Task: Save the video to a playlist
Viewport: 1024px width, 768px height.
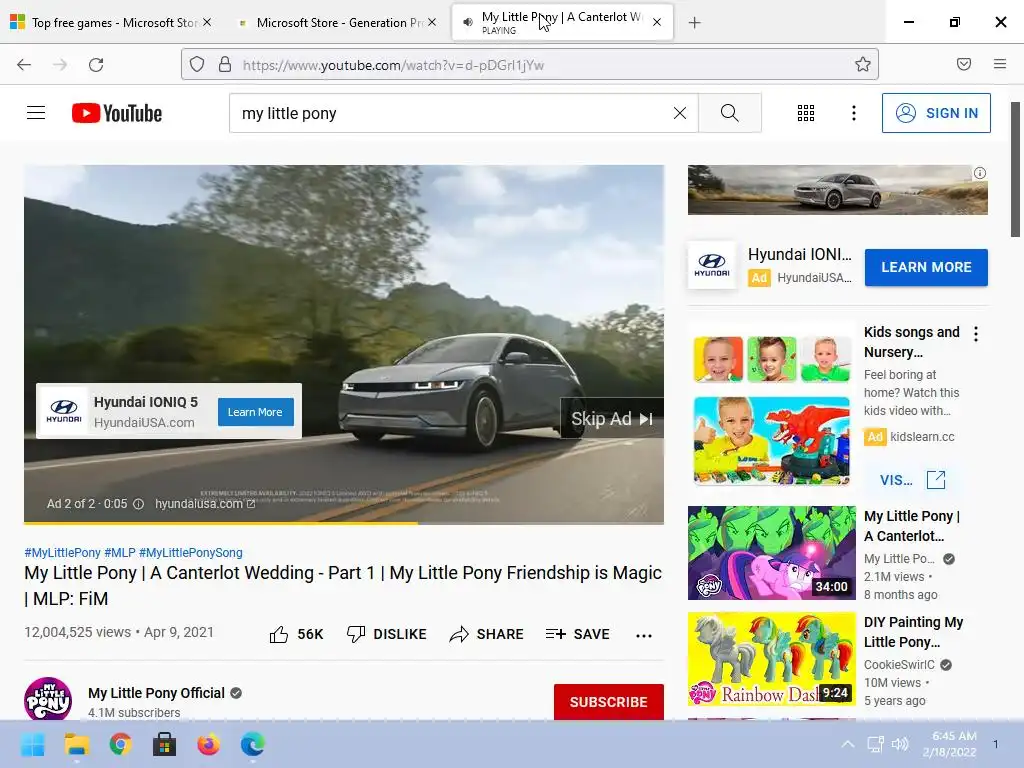Action: [x=577, y=634]
